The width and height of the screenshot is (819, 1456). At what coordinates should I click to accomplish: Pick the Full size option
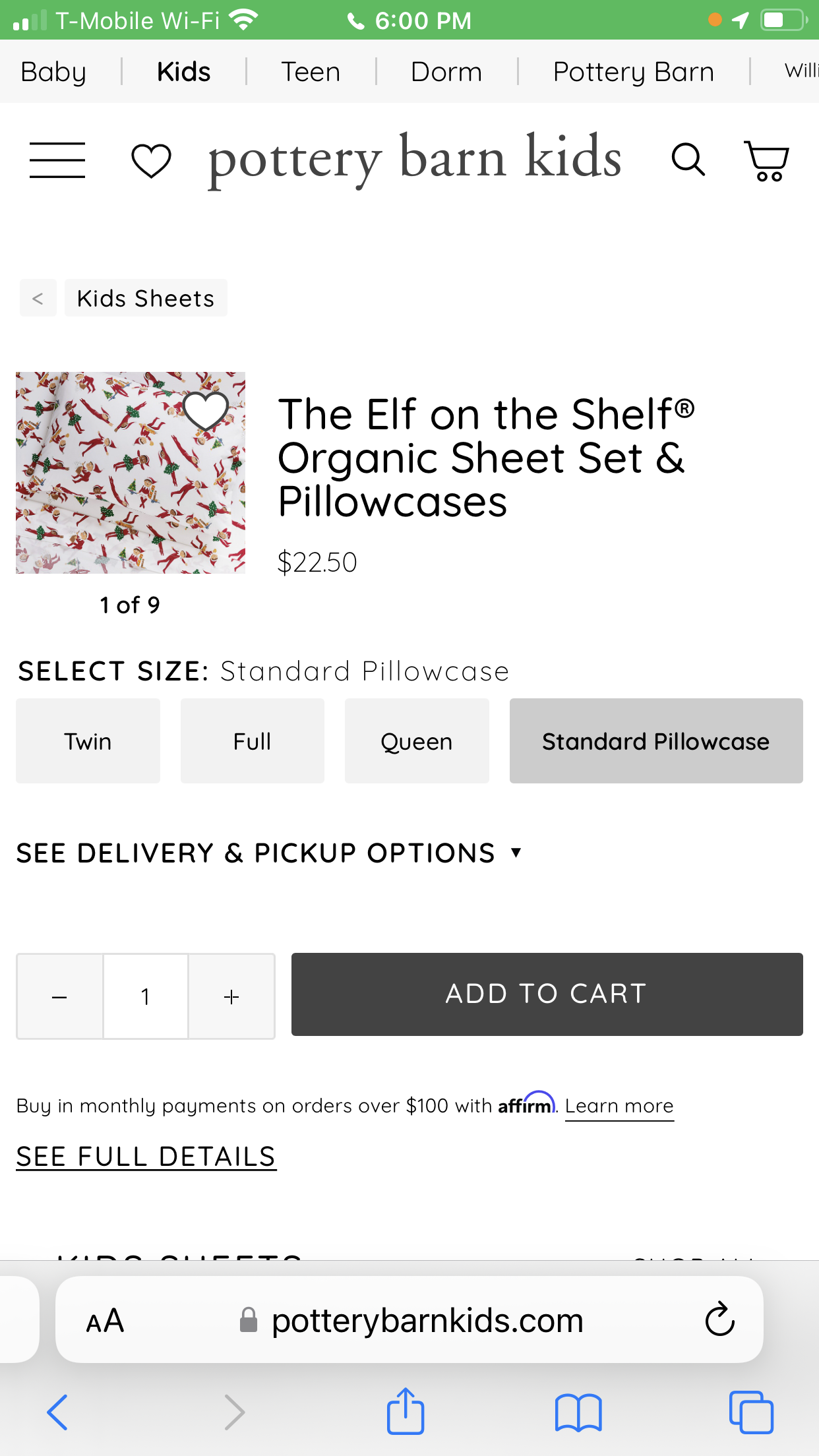pyautogui.click(x=252, y=741)
